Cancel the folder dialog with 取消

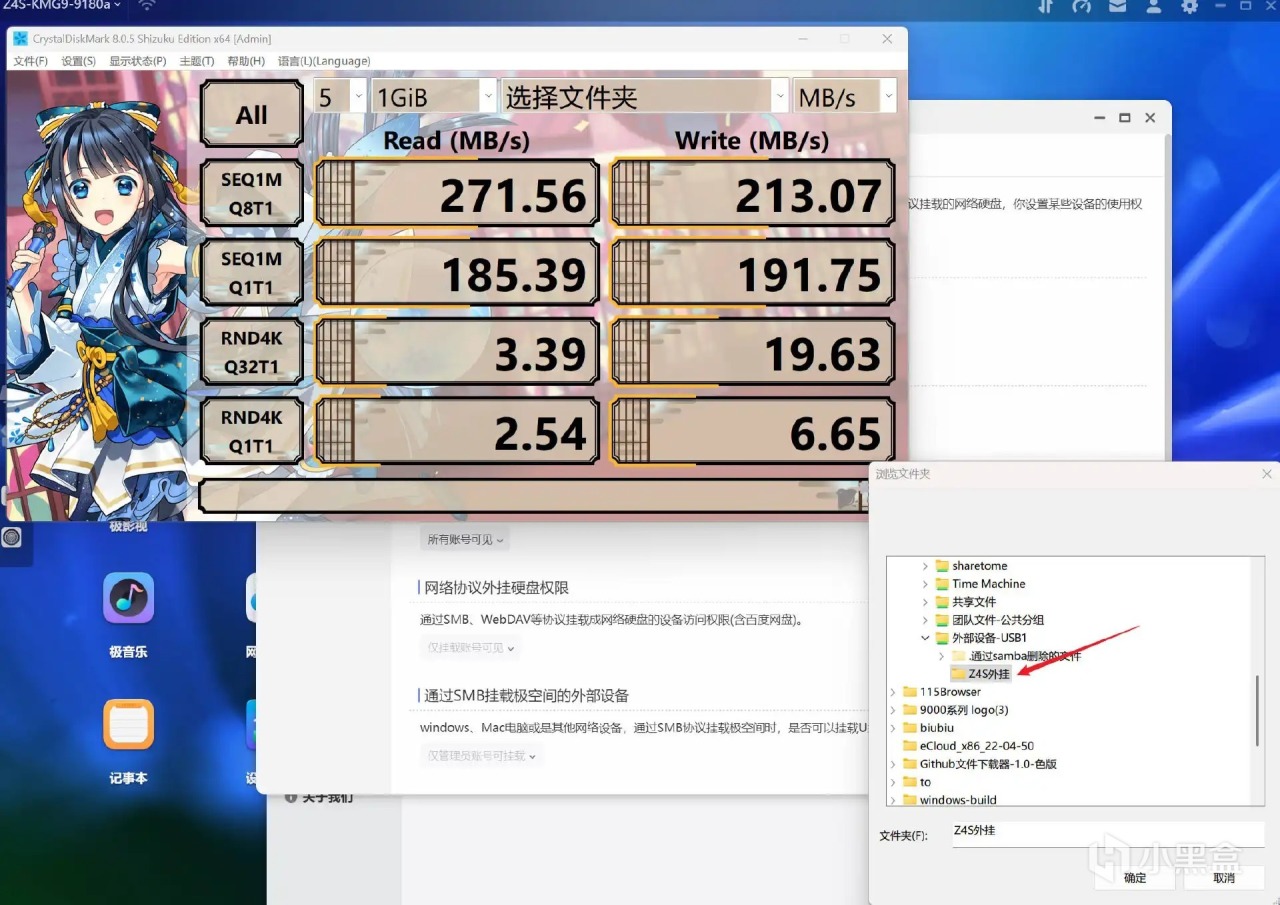(1224, 877)
